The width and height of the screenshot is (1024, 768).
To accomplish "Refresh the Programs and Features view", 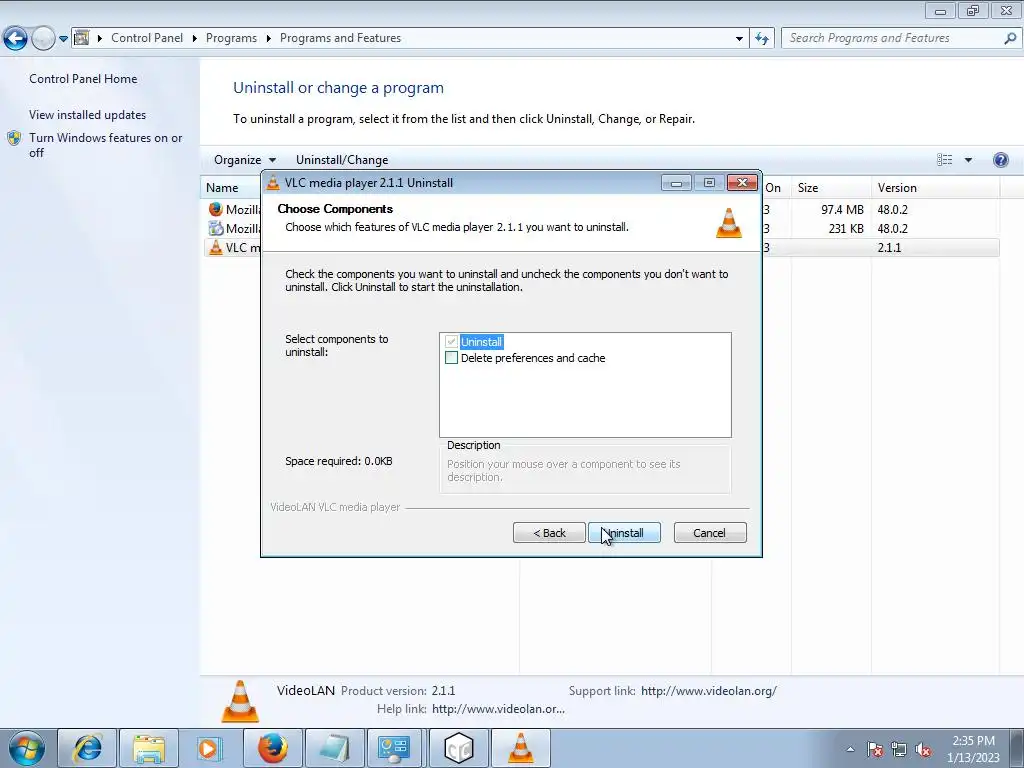I will 761,39.
